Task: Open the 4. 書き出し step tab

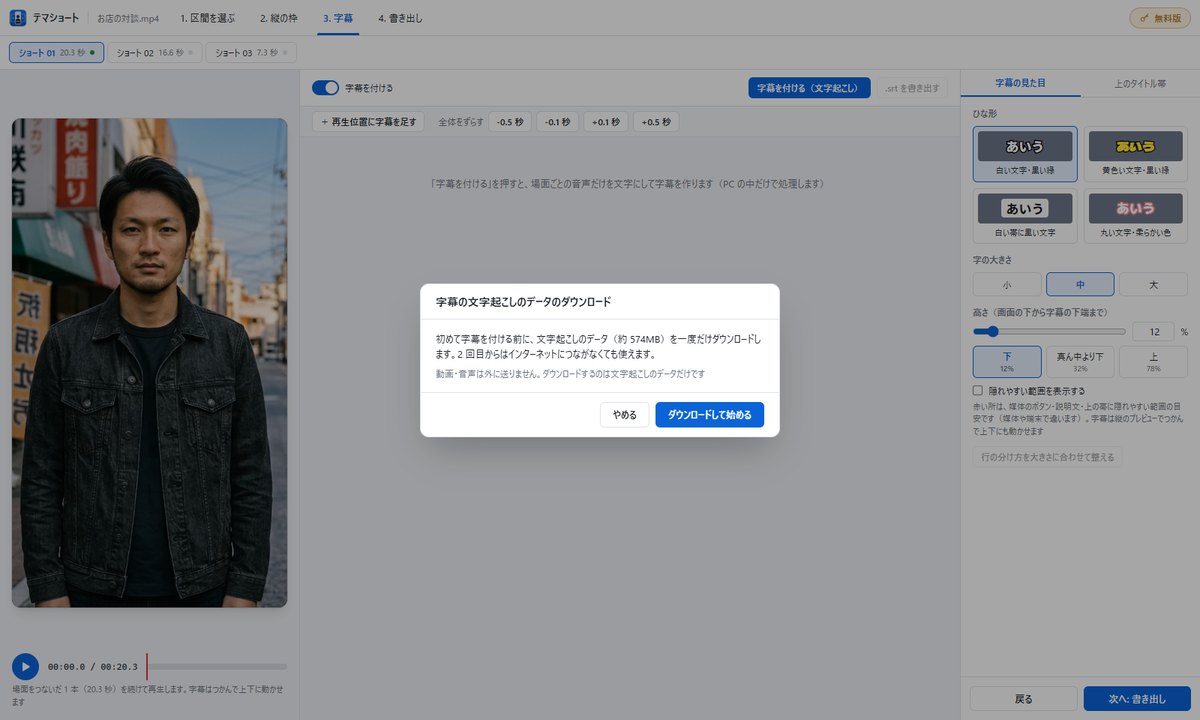Action: tap(400, 18)
